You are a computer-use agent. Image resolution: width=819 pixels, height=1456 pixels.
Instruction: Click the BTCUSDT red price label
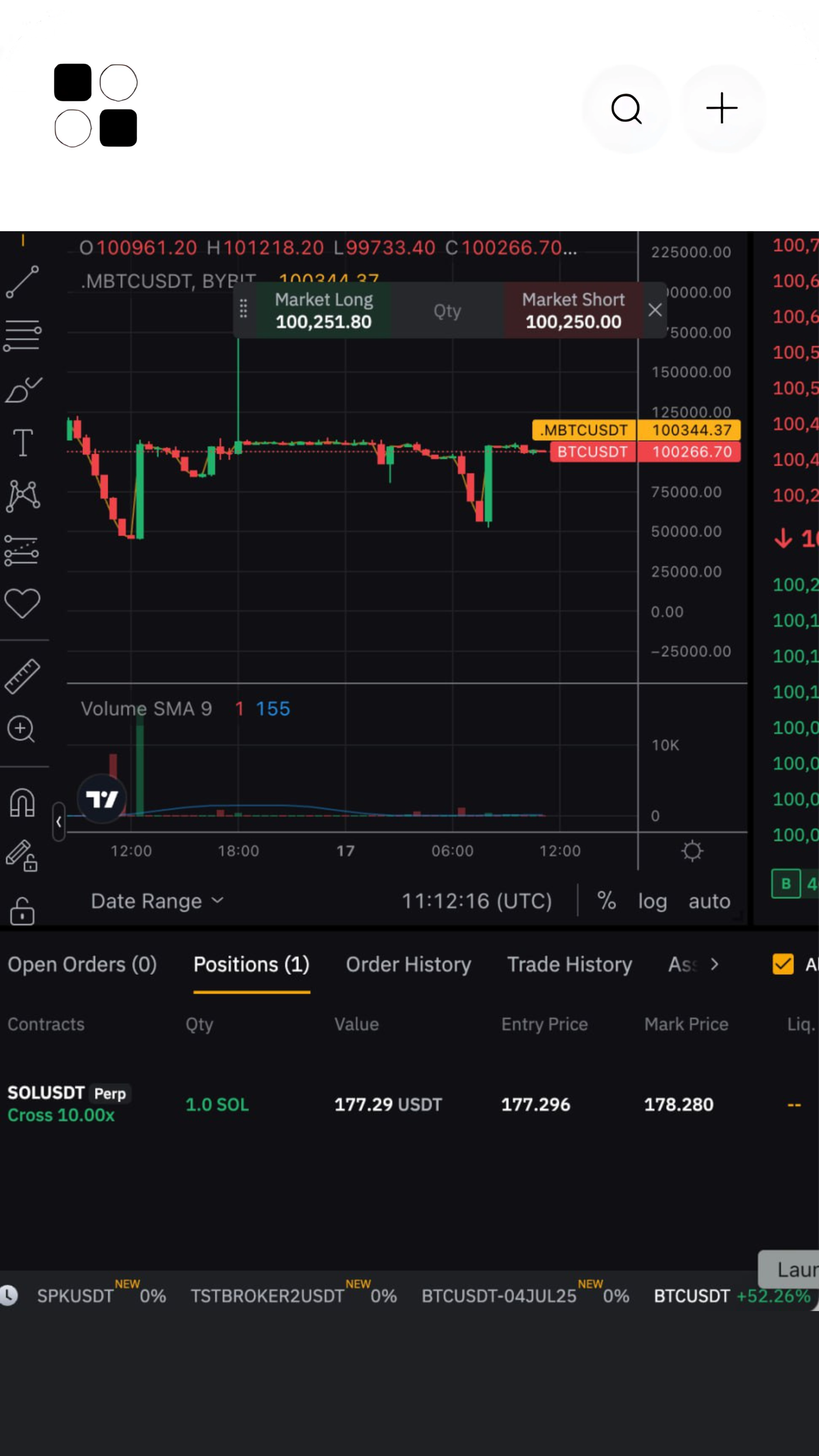[x=645, y=451]
